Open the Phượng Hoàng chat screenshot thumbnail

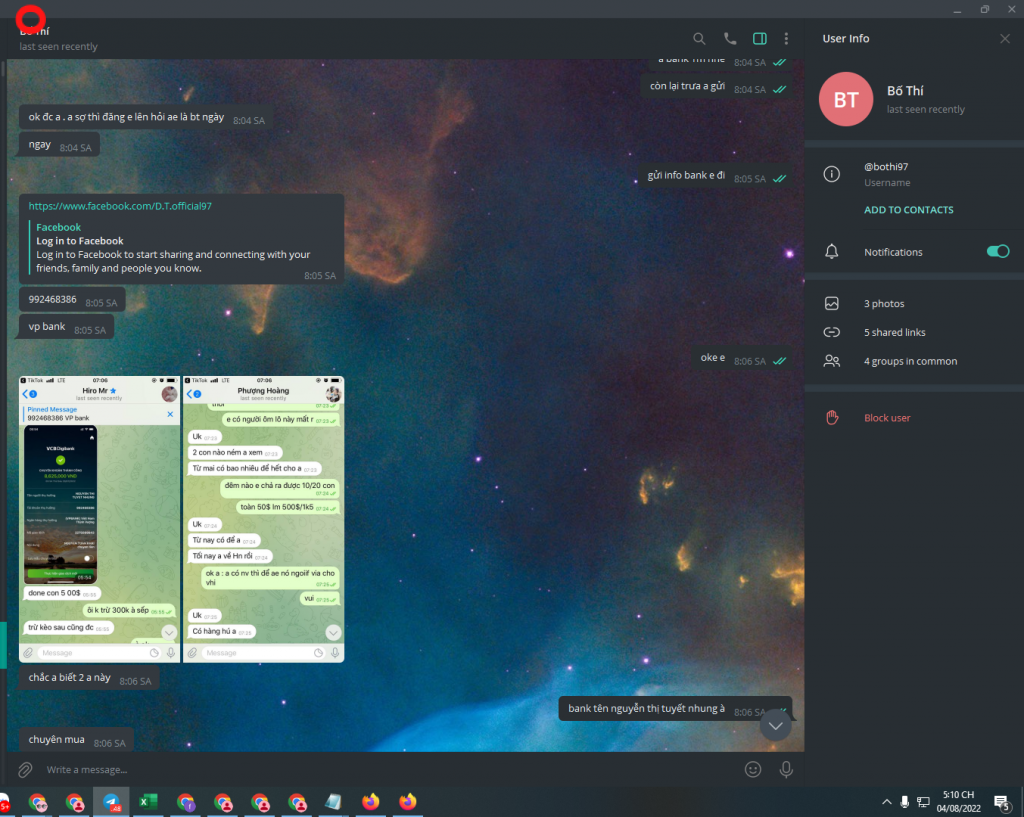pos(263,519)
